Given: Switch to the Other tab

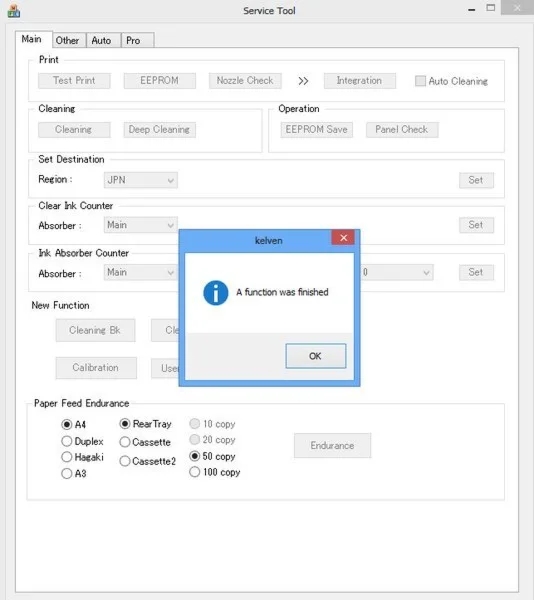Looking at the screenshot, I should [x=68, y=40].
